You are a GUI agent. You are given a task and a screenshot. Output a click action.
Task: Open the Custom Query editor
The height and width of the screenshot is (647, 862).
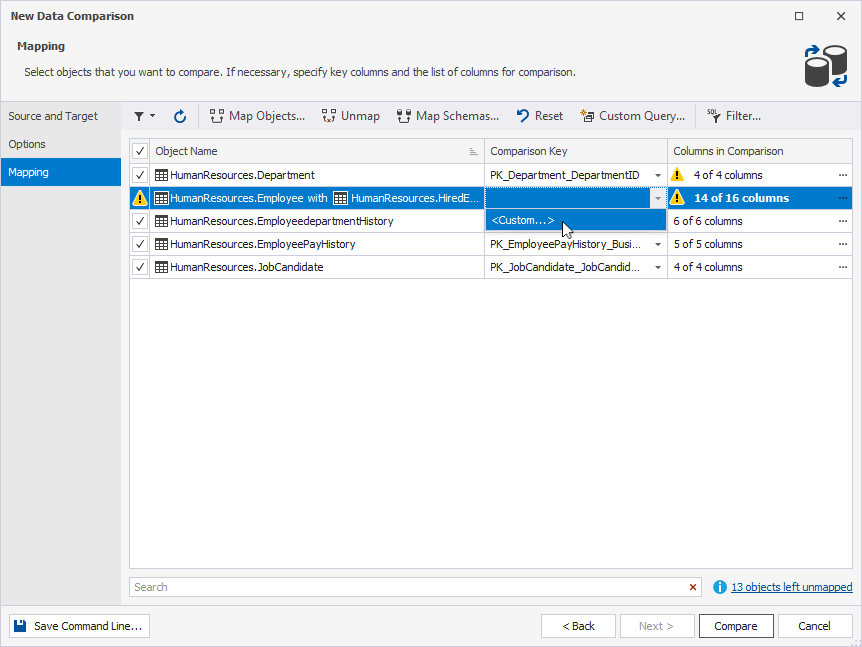[x=633, y=116]
